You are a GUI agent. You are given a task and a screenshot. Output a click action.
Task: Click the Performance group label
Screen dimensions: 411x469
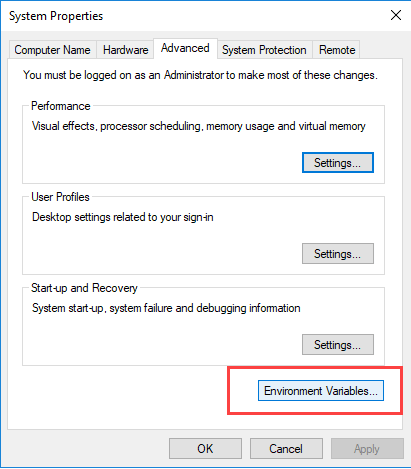(61, 106)
